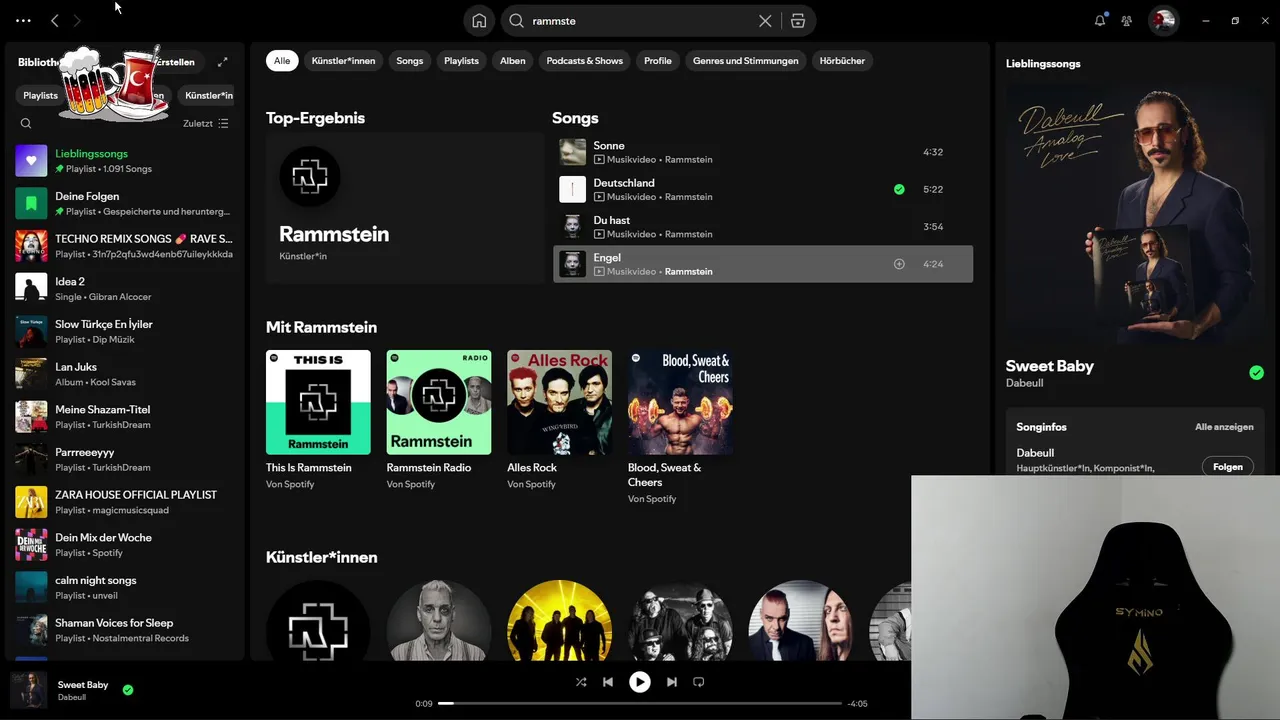Open the notifications bell

[x=1100, y=20]
